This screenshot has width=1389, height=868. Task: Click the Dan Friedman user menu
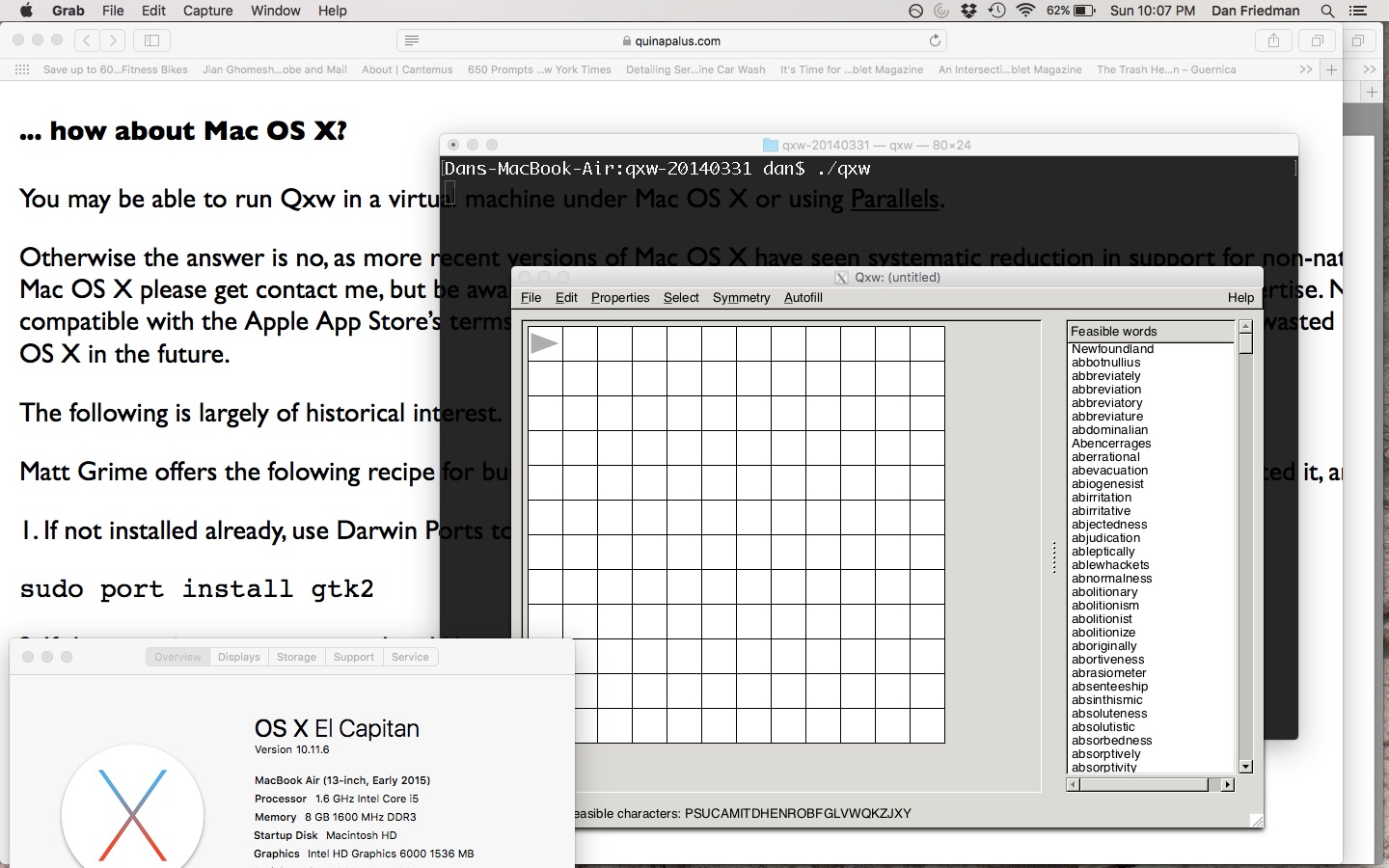coord(1255,11)
